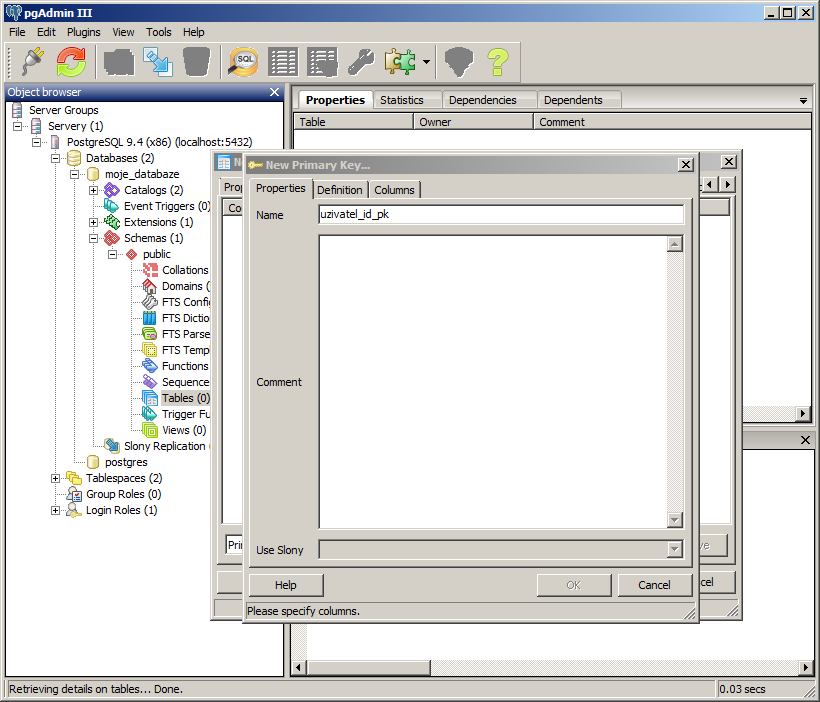The image size is (820, 702).
Task: Click the Comment box scroll-down arrow
Action: coord(675,520)
